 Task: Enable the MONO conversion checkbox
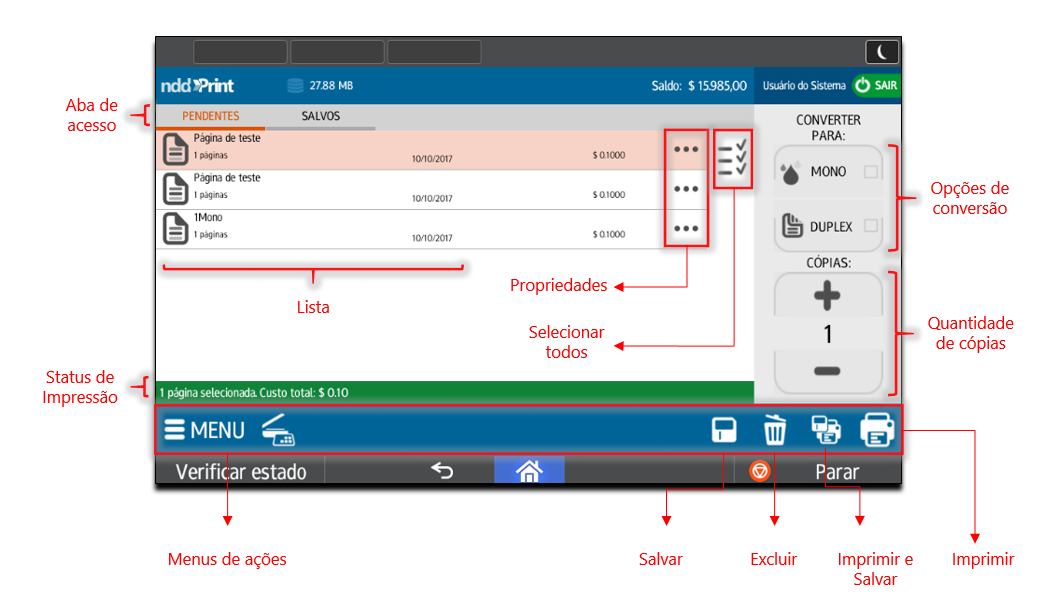[871, 172]
